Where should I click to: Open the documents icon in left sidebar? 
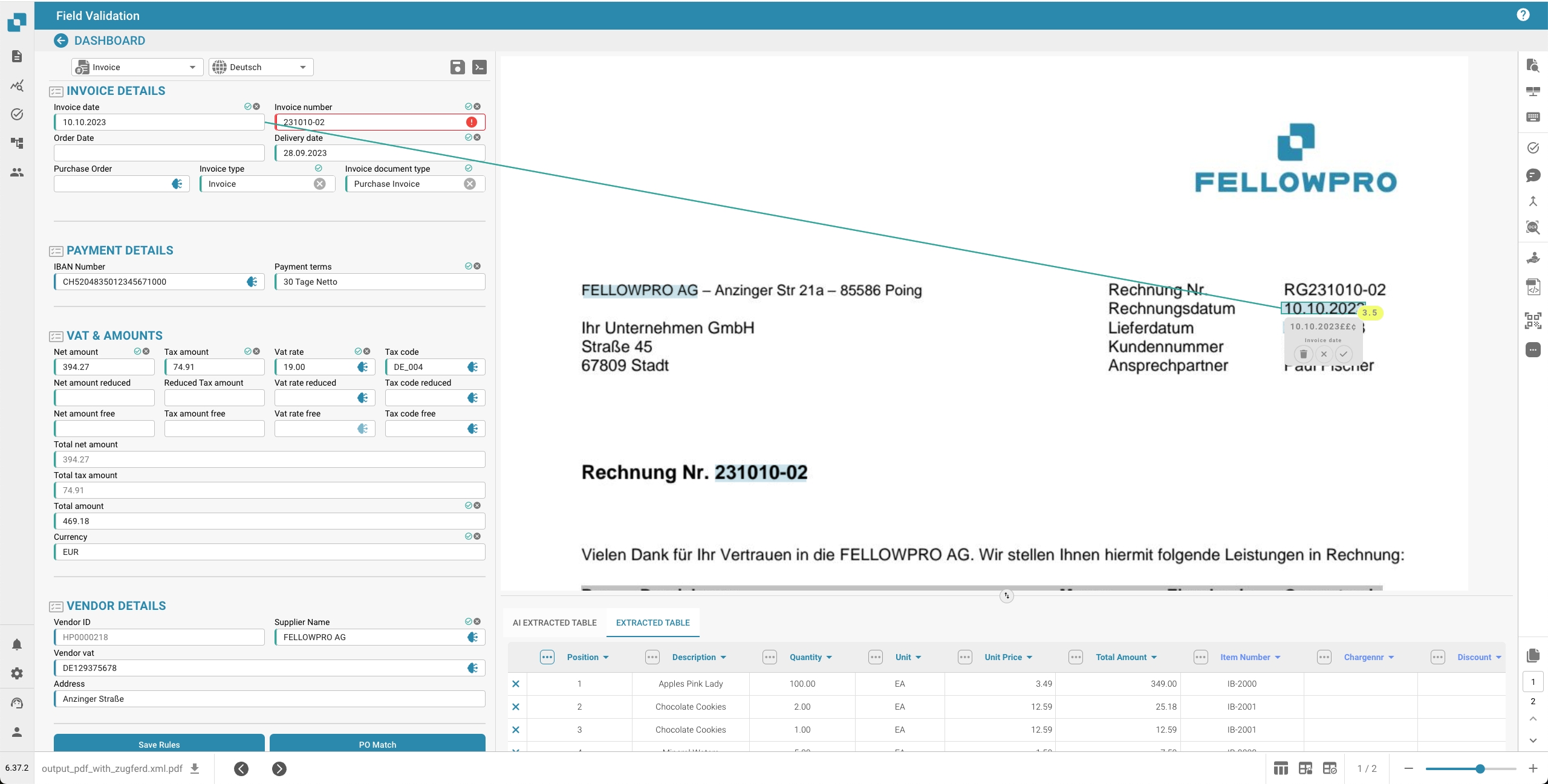pyautogui.click(x=17, y=56)
